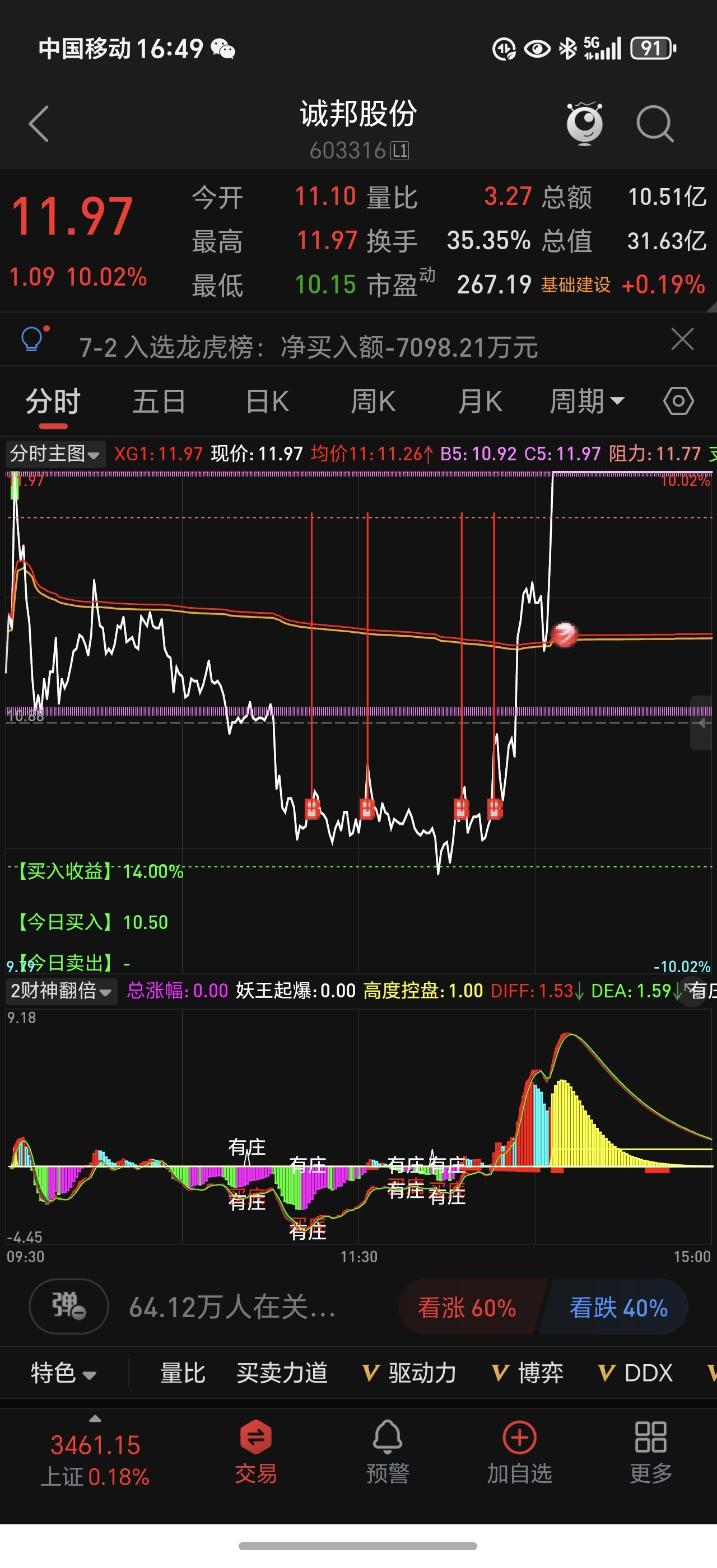This screenshot has height=1568, width=717.
Task: Tap the 量比 3.27 value
Action: click(x=508, y=197)
